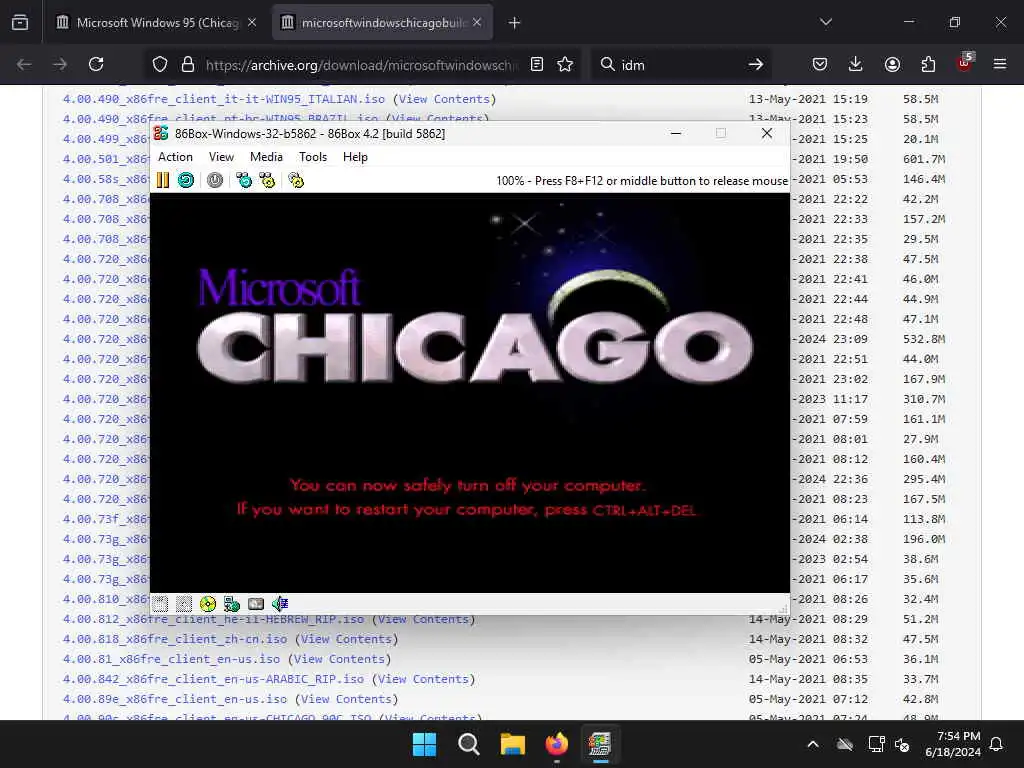Screen dimensions: 1024x768
Task: Toggle Firefox reader view icon
Action: pos(537,64)
